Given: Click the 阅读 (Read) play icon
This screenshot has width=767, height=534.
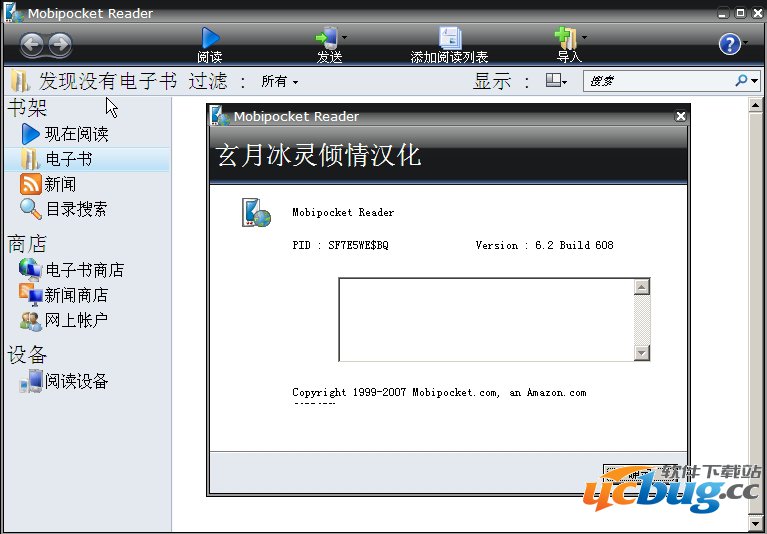Looking at the screenshot, I should point(210,38).
